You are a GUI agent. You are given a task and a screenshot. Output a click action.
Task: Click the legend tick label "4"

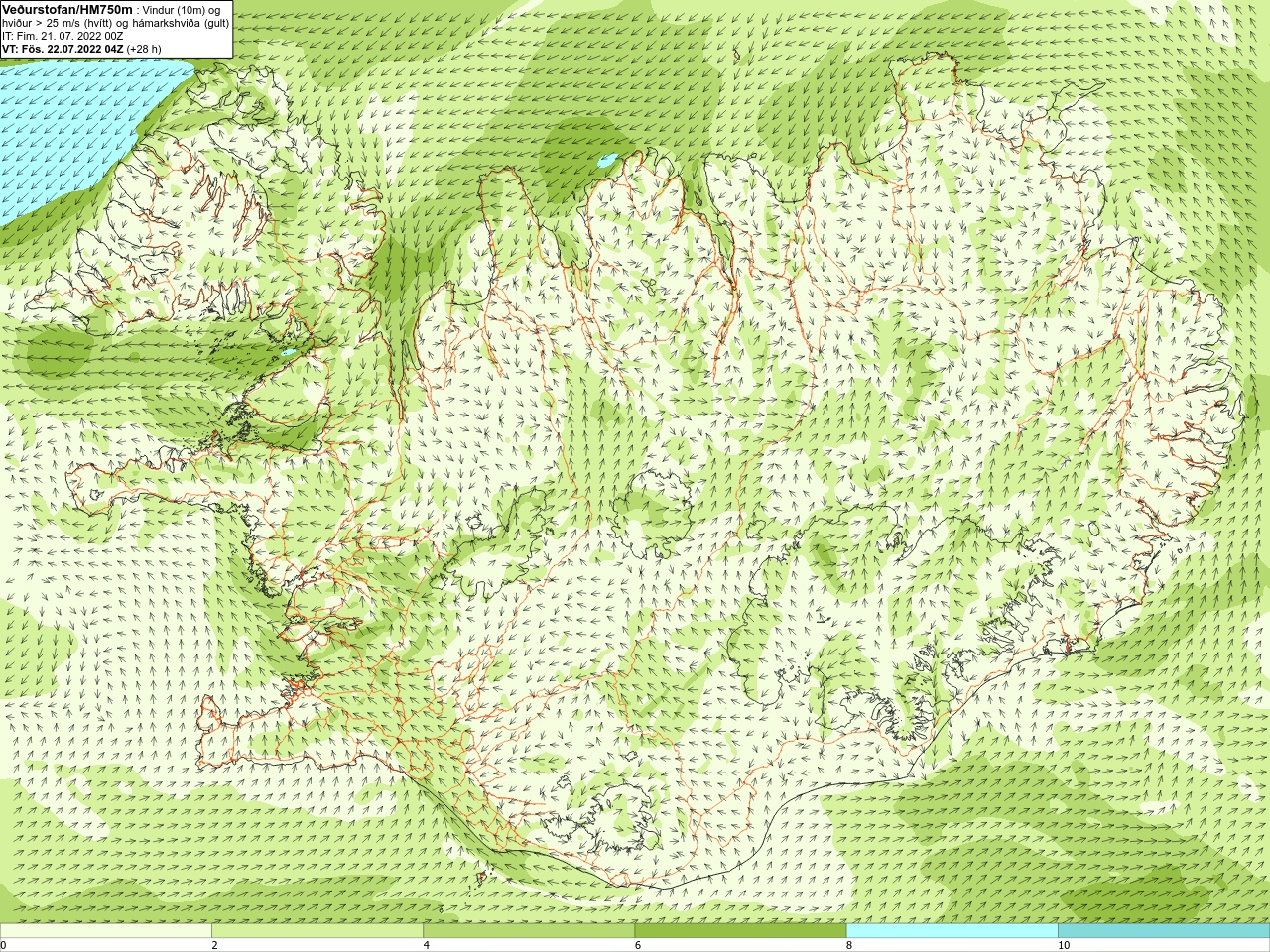pyautogui.click(x=426, y=945)
